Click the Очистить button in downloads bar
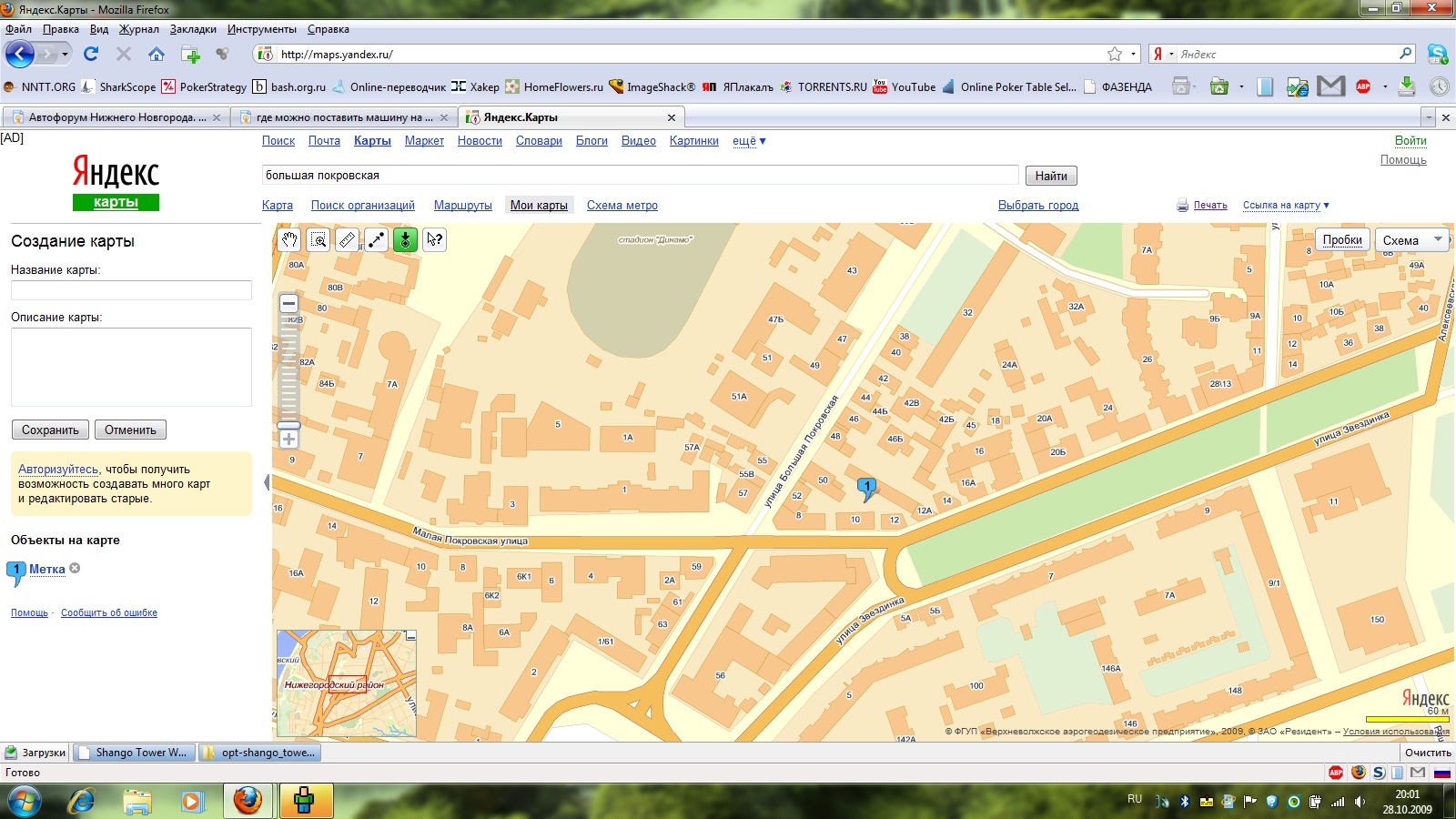1456x819 pixels. [1428, 753]
